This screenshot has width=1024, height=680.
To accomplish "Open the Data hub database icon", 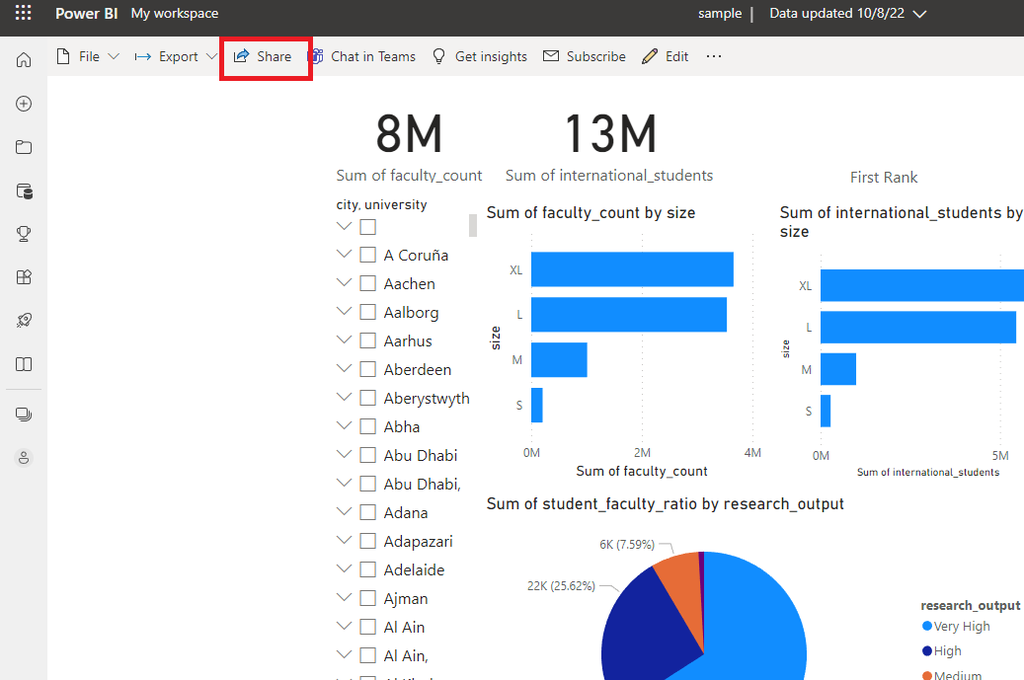I will point(24,191).
